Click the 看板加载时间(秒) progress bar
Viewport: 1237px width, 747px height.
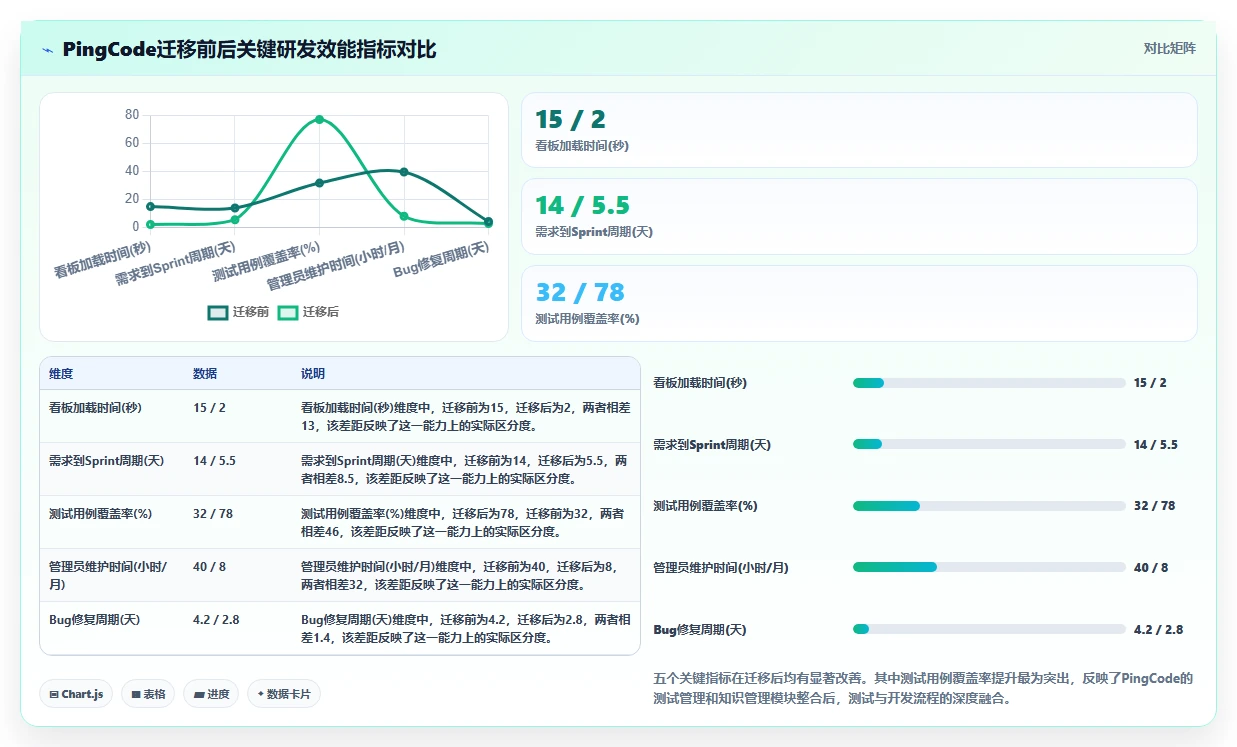(989, 383)
